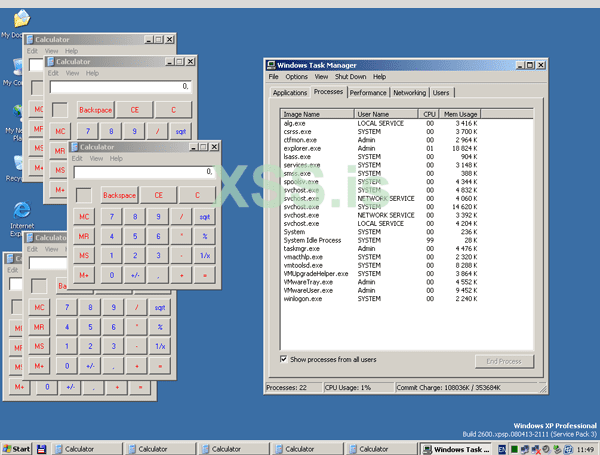This screenshot has width=600, height=455.
Task: Open My Documents desktop icon
Action: pyautogui.click(x=18, y=19)
